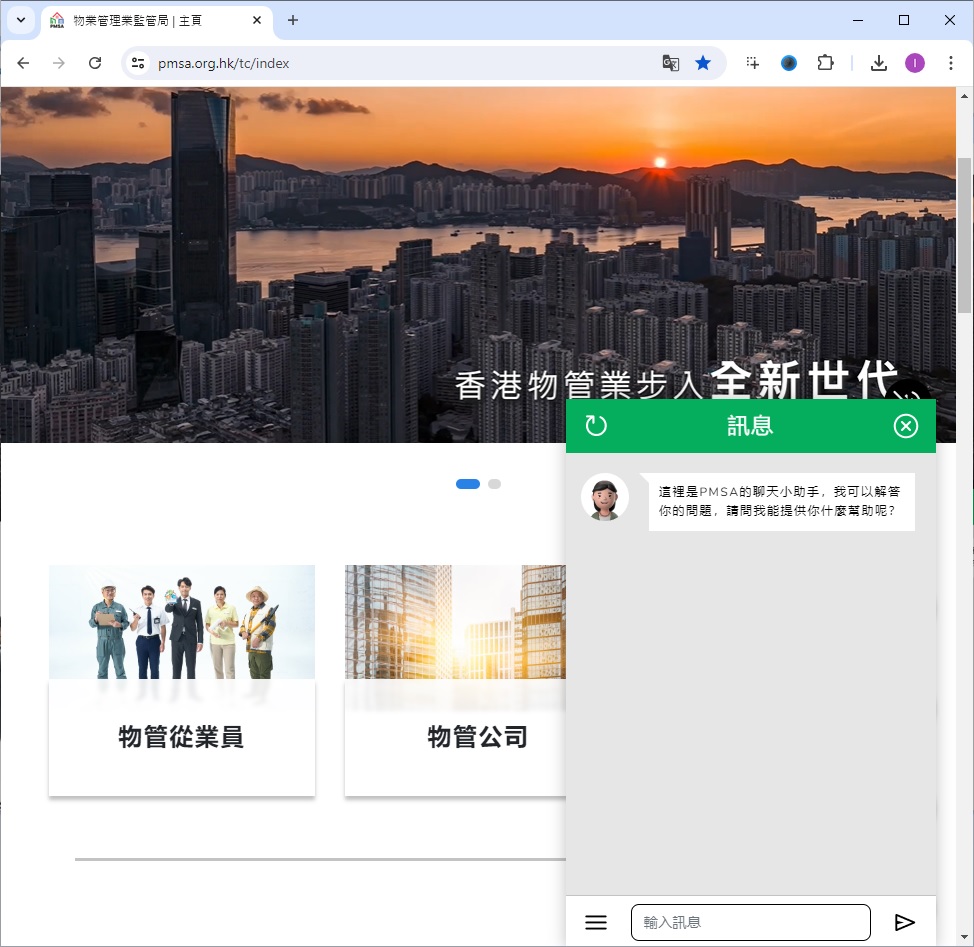
Task: Open the 物管公司 card
Action: [455, 680]
